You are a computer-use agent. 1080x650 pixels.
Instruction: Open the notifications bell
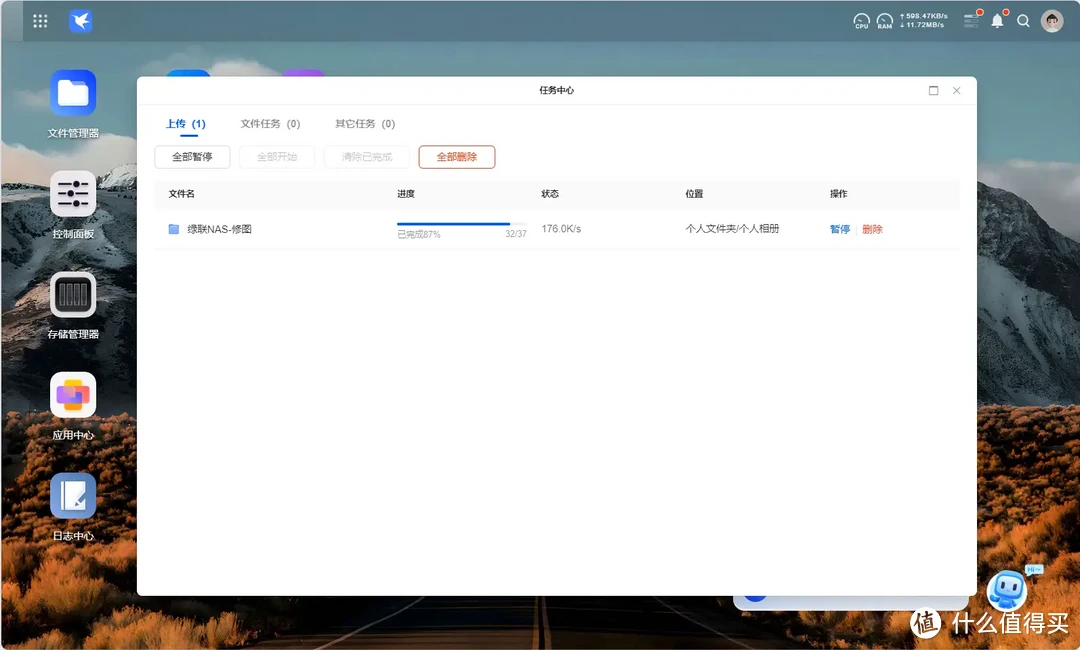[997, 20]
